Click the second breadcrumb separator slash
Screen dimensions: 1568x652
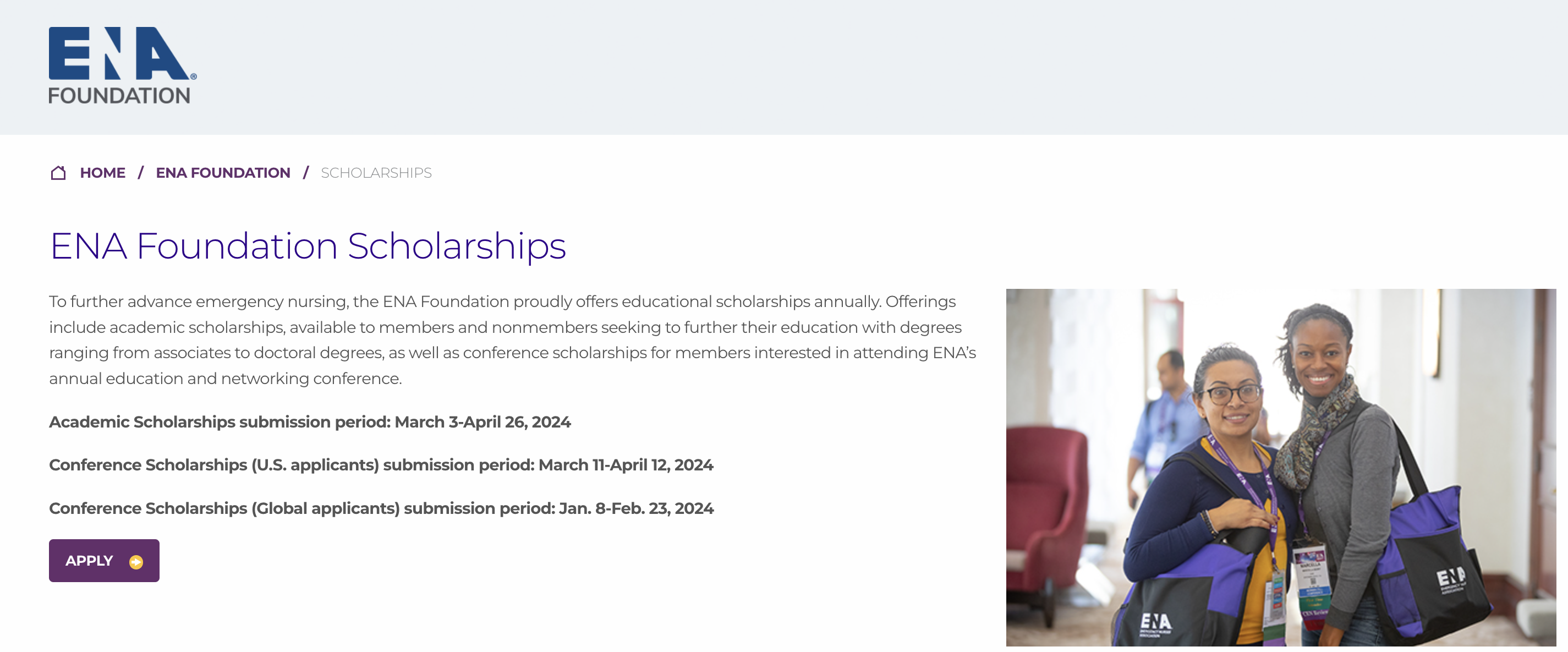tap(305, 173)
